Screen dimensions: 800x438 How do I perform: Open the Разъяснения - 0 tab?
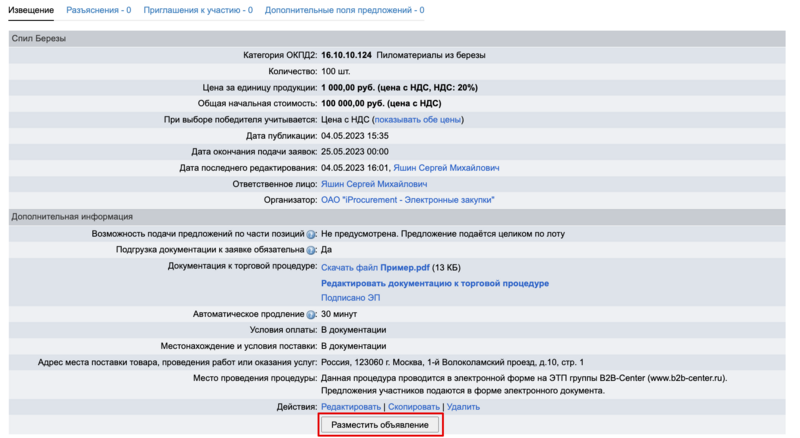click(98, 10)
